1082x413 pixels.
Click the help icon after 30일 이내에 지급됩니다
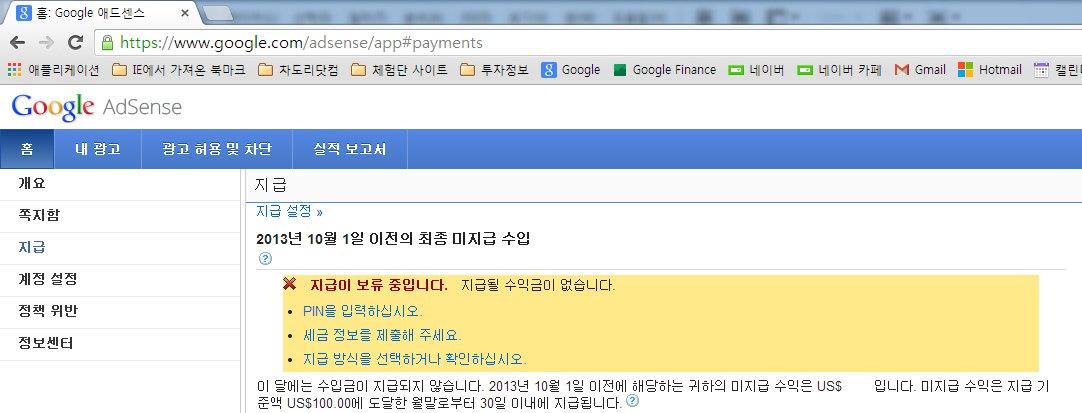tap(631, 401)
